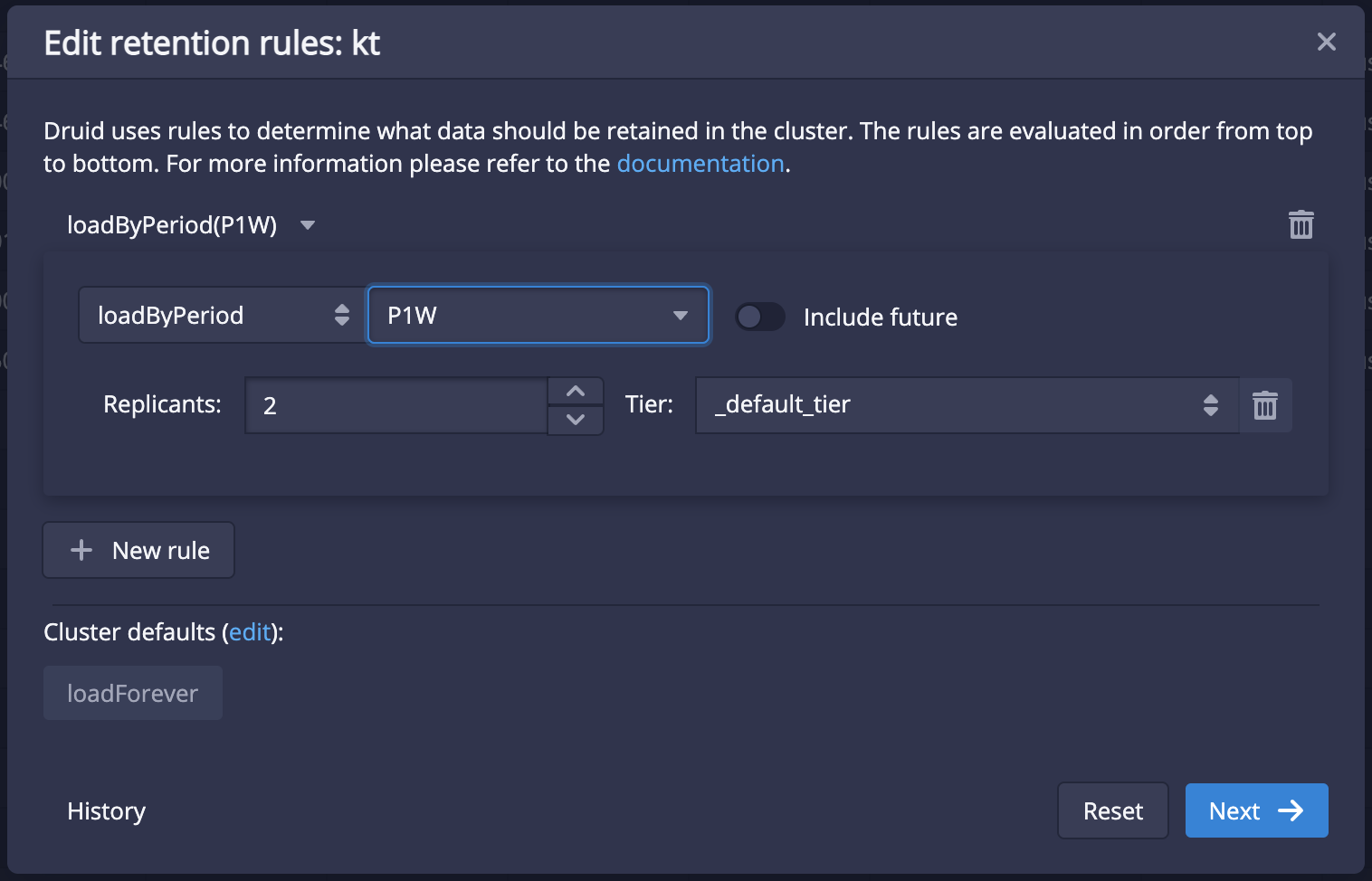Image resolution: width=1372 pixels, height=881 pixels.
Task: Open the P1W period dropdown
Action: click(538, 315)
